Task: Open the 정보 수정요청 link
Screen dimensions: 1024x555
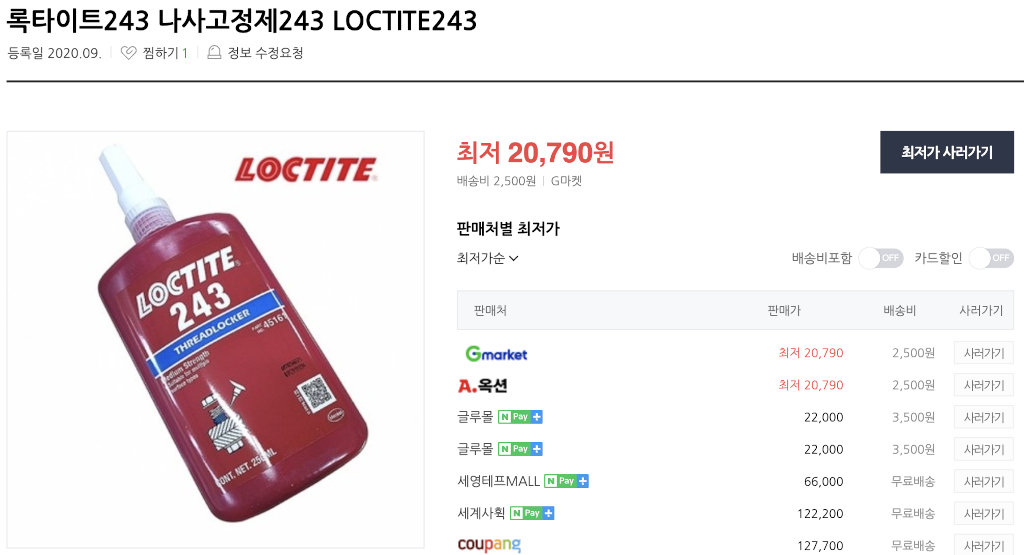Action: [x=265, y=53]
